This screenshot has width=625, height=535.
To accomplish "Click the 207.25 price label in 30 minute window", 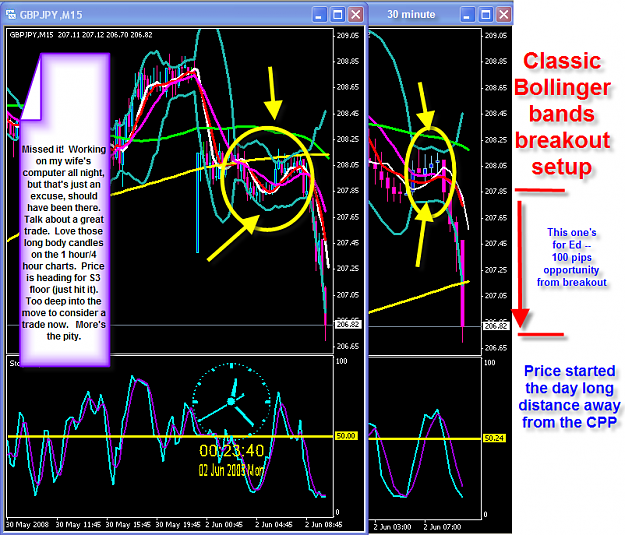I will 496,270.
